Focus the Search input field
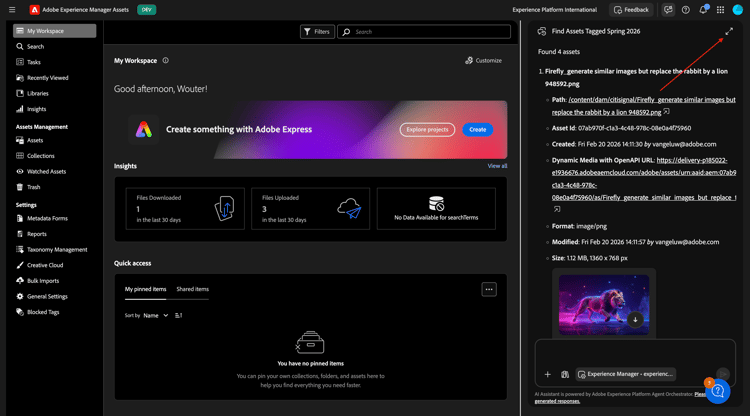Screen dimensions: 750x416 pyautogui.click(x=424, y=32)
